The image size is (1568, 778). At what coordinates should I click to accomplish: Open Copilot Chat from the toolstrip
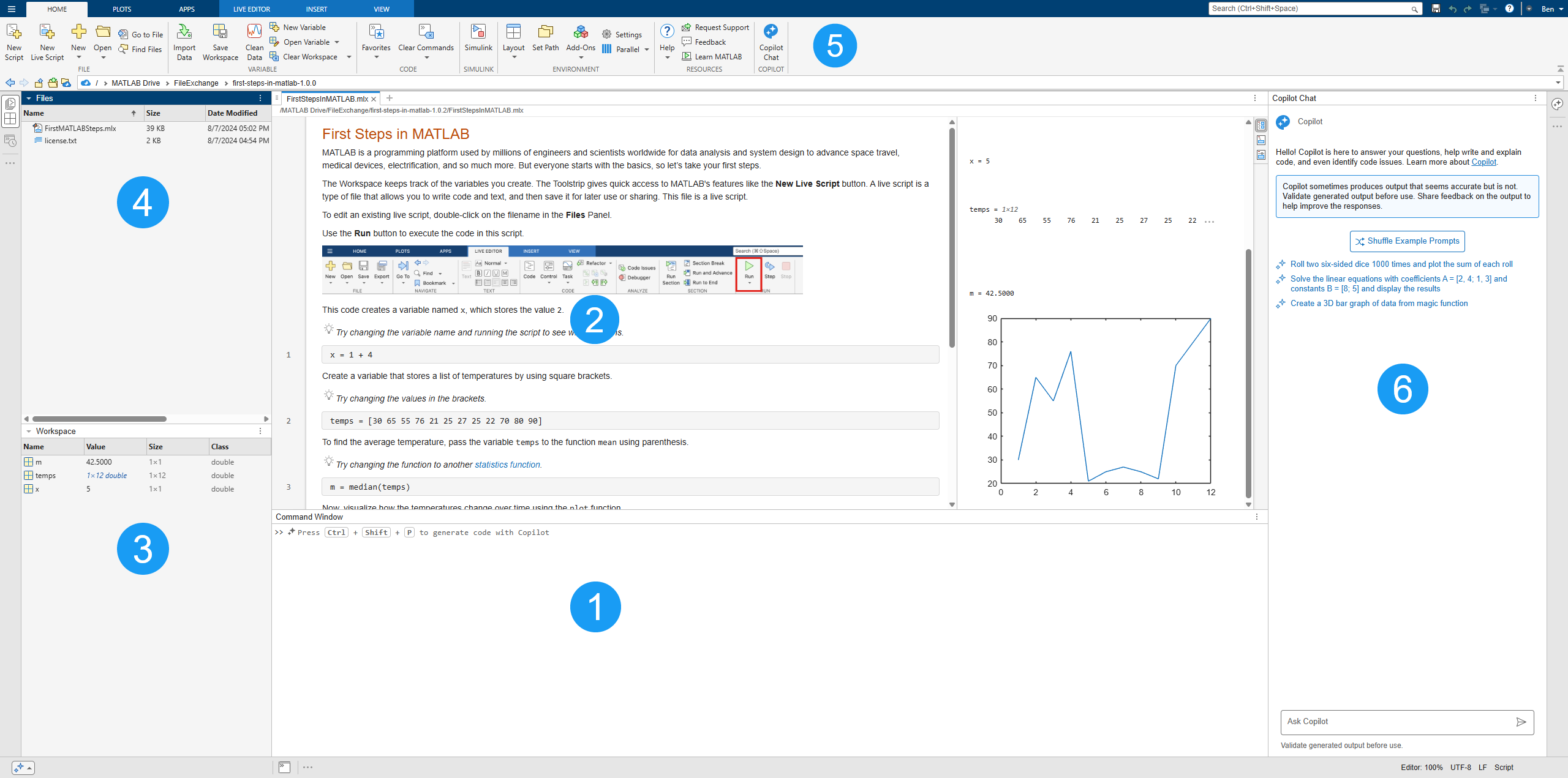click(771, 42)
